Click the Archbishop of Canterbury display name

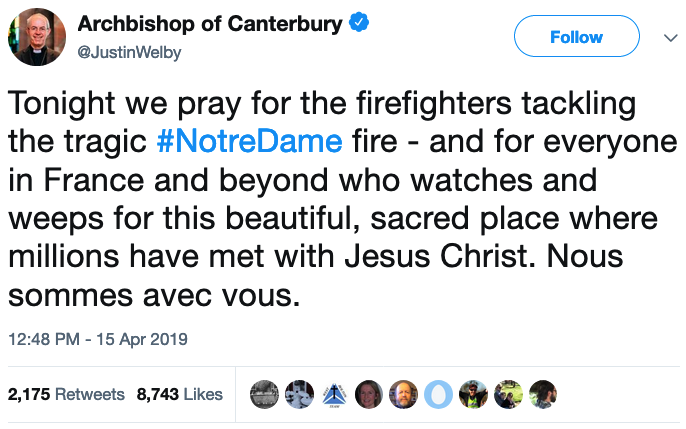pyautogui.click(x=210, y=23)
